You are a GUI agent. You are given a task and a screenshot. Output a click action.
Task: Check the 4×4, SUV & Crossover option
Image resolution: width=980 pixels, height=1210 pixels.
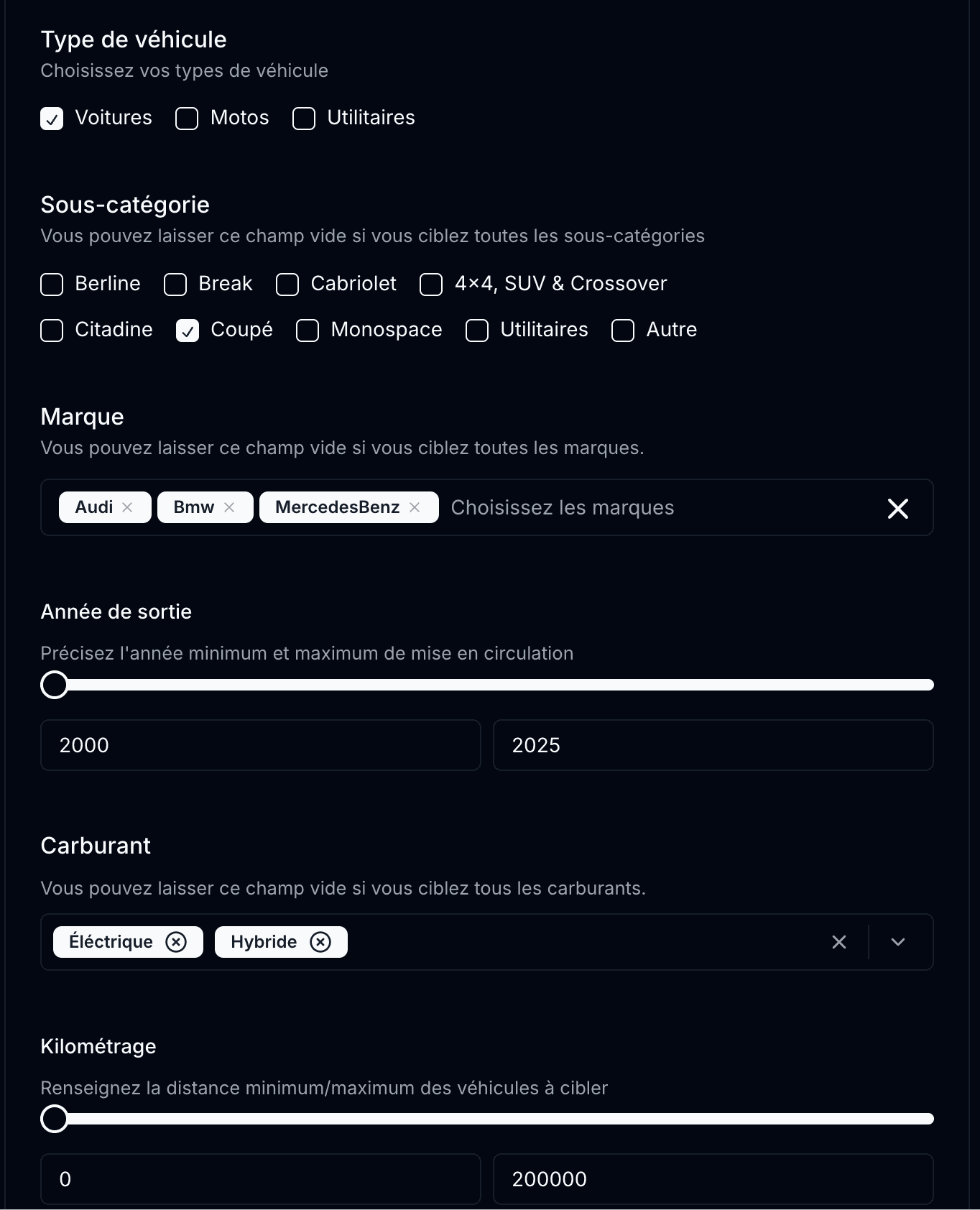[431, 285]
